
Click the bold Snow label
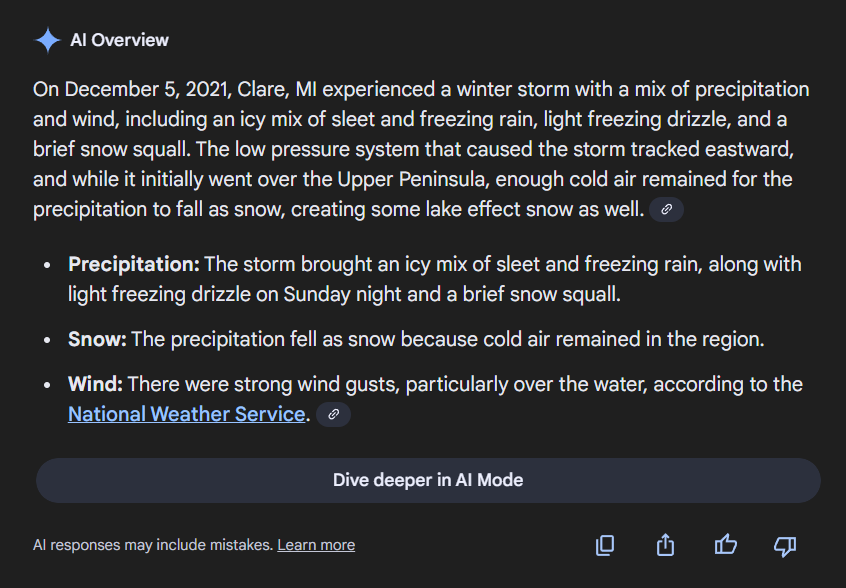coord(97,339)
